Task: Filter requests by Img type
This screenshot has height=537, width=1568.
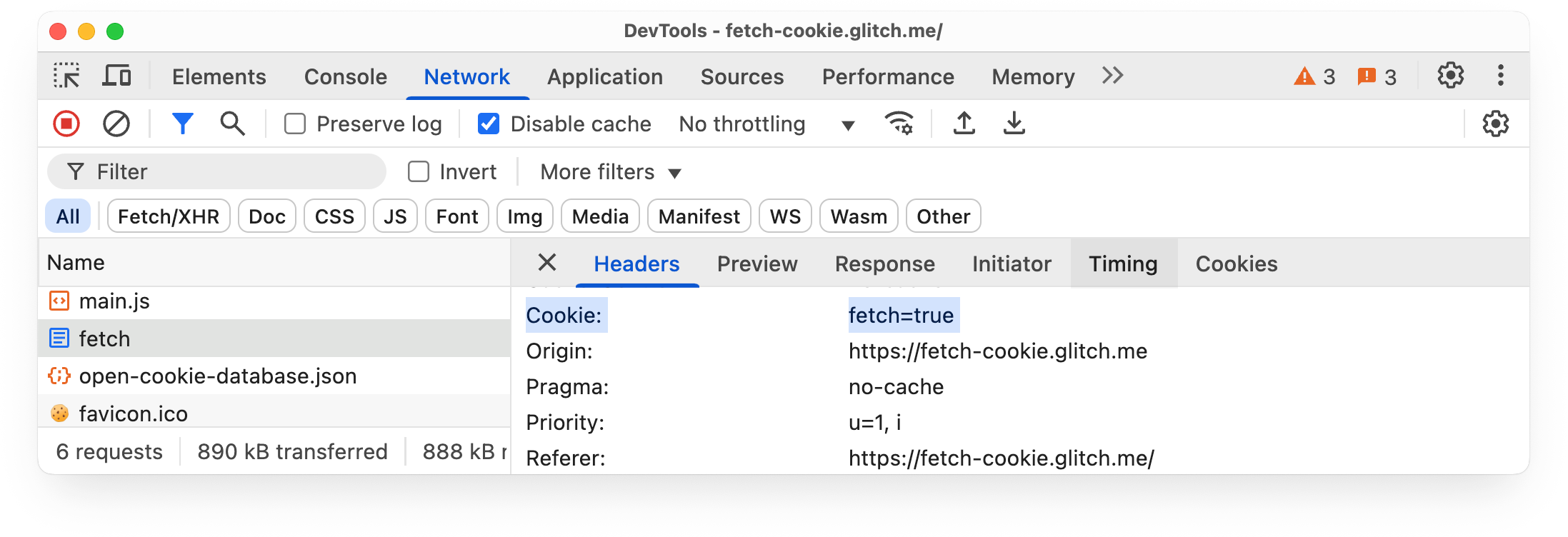Action: [525, 216]
